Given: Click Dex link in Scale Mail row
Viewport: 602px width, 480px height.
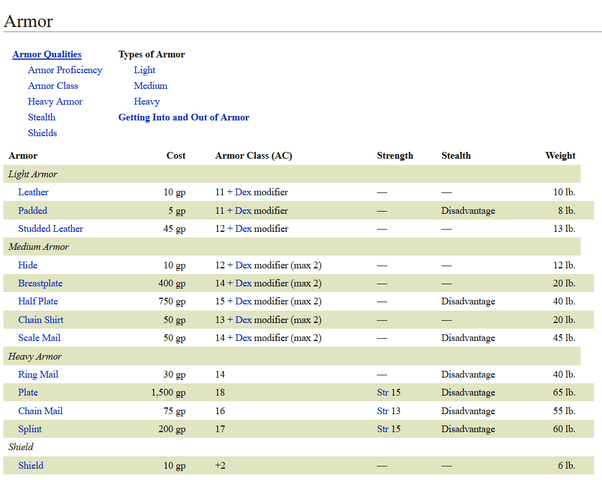Looking at the screenshot, I should tap(243, 338).
